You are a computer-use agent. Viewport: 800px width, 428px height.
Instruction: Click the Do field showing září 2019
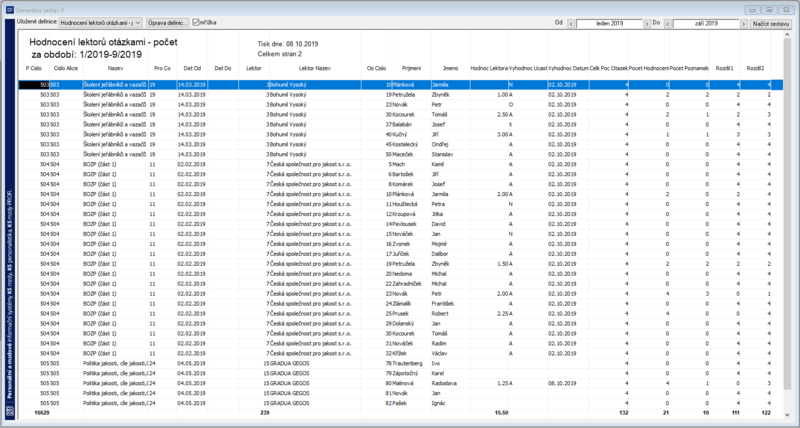point(706,24)
